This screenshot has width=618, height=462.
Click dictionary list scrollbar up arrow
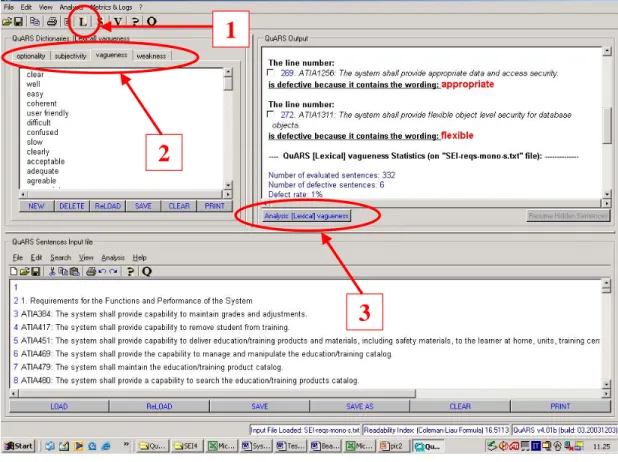228,72
